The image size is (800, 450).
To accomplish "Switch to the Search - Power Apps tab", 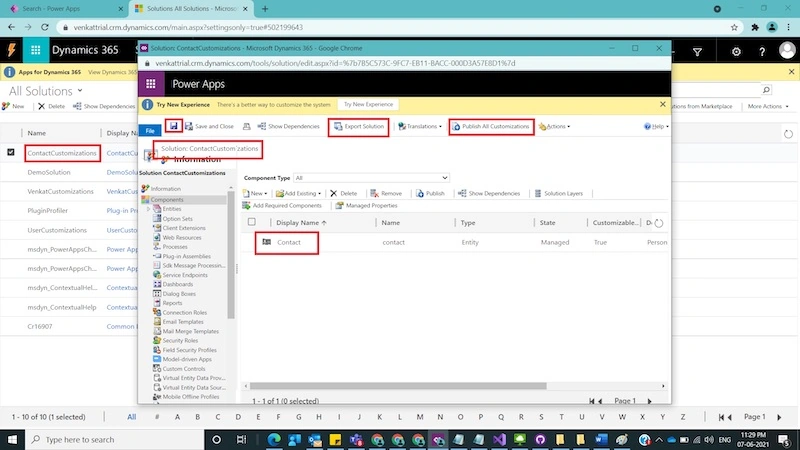I will pos(65,9).
